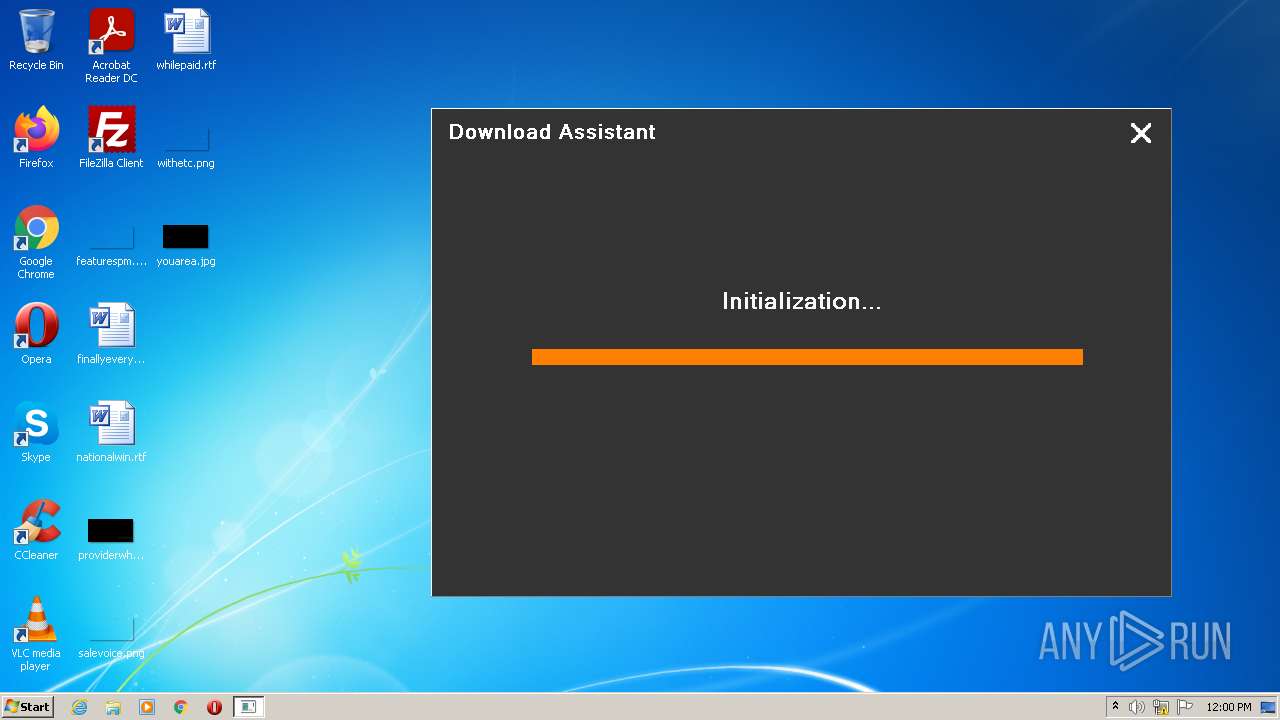The image size is (1280, 720).
Task: Select VLC media player shortcut
Action: tap(36, 634)
